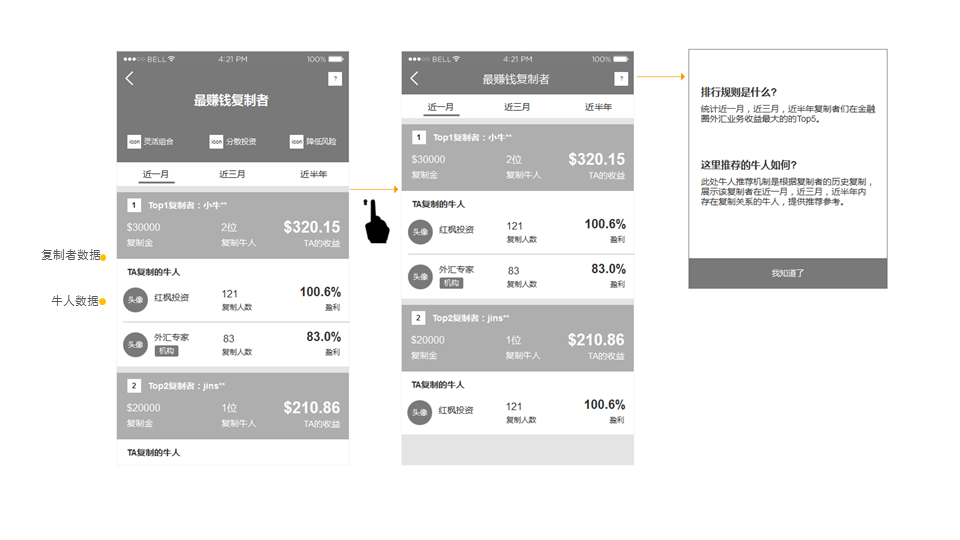Tap 外汇专家 avatar on left phone
Image resolution: width=960 pixels, height=540 pixels.
click(135, 345)
